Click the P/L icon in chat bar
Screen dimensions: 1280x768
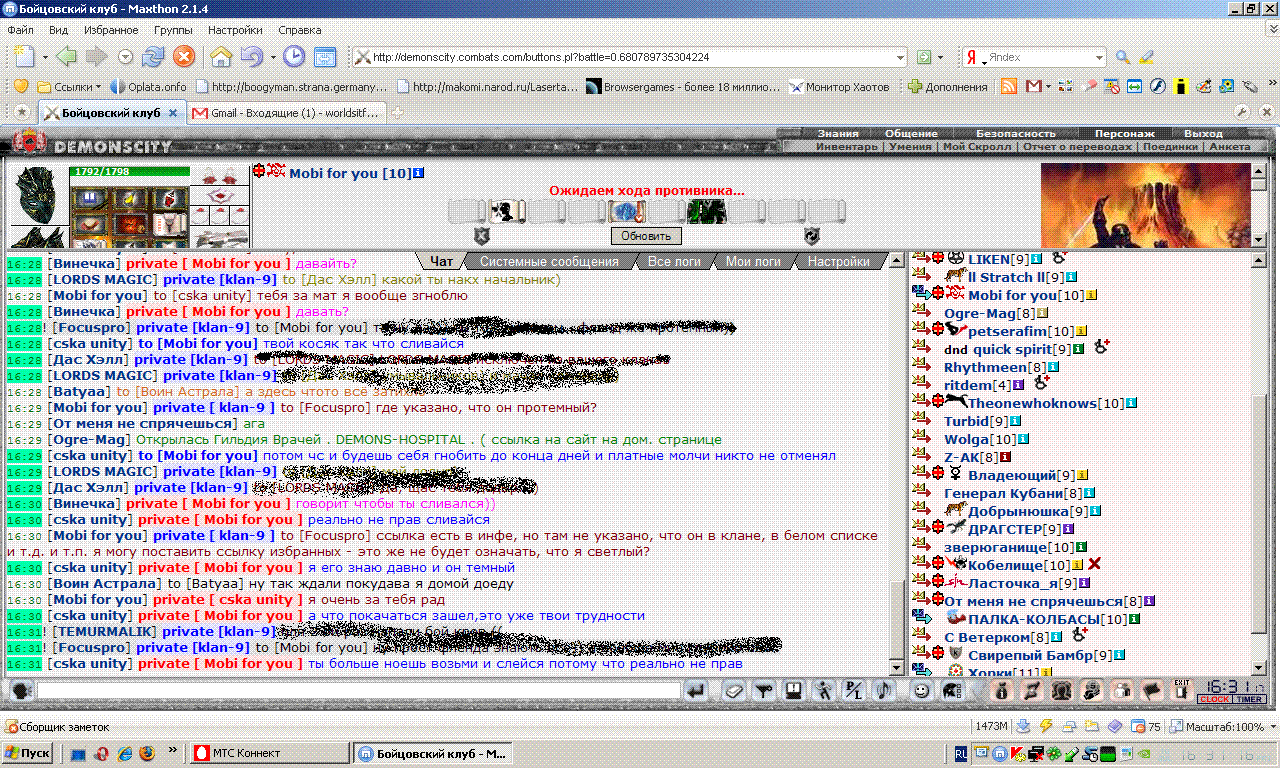tap(853, 690)
